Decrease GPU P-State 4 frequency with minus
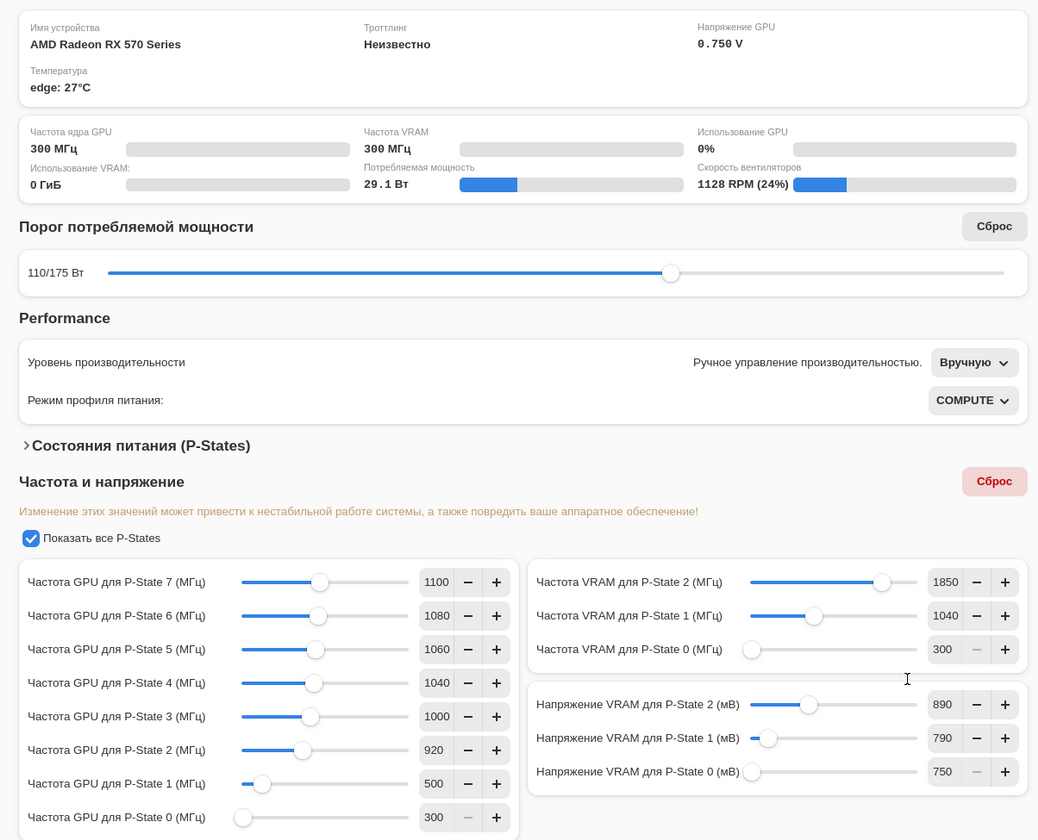The height and width of the screenshot is (840, 1038). pos(468,683)
